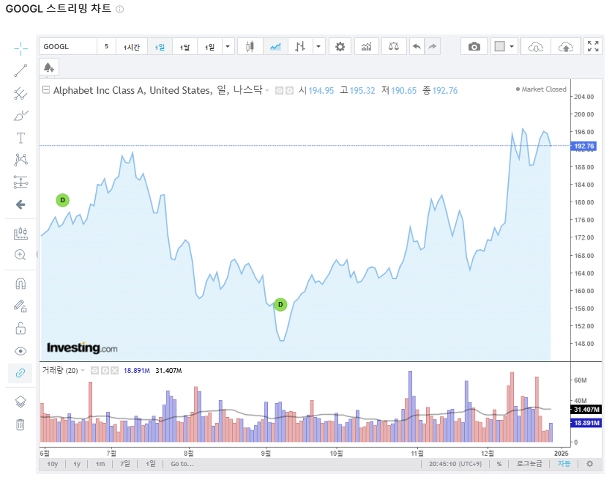
Task: Expand dropdown arrow beside 거래량 (20)
Action: 83,371
